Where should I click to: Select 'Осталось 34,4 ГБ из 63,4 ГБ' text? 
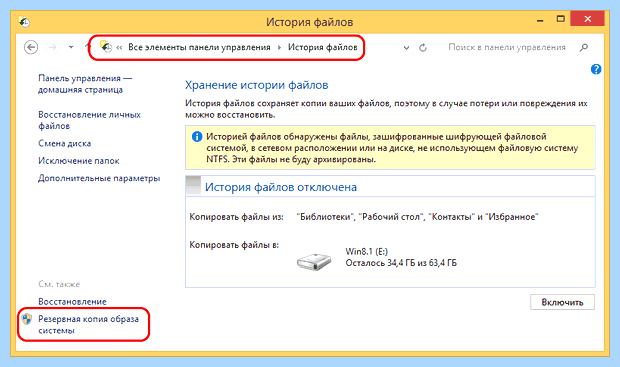401,263
